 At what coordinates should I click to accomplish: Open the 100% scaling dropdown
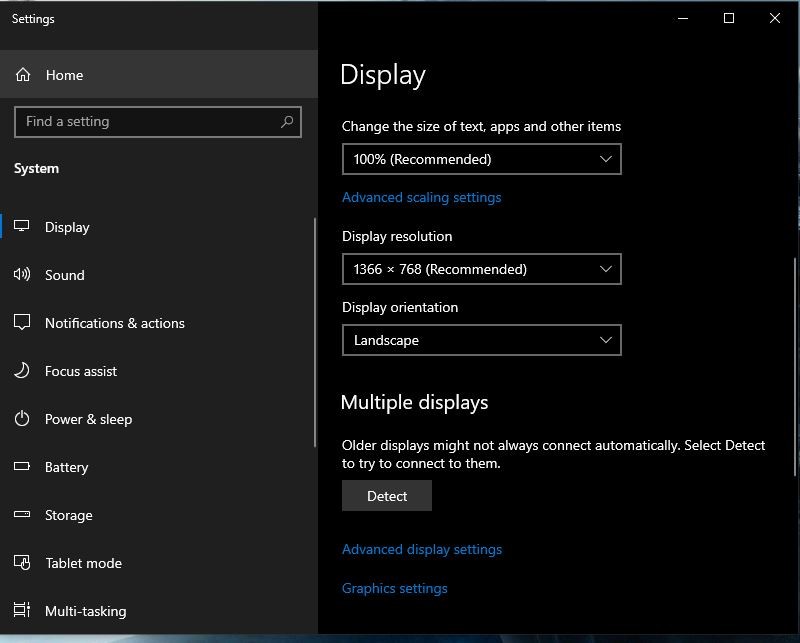(x=481, y=159)
